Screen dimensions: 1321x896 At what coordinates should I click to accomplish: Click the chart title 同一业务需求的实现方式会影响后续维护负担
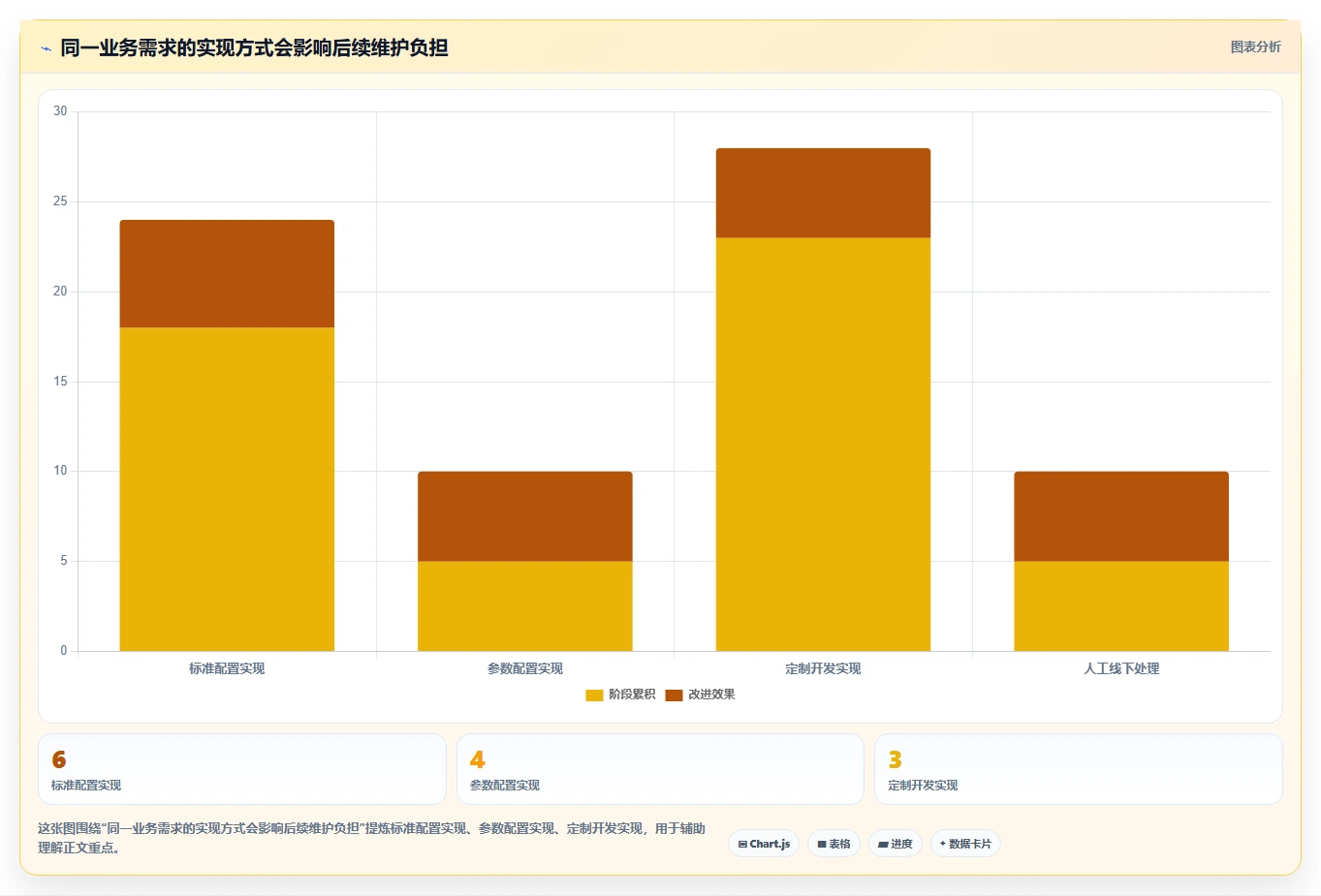point(254,47)
